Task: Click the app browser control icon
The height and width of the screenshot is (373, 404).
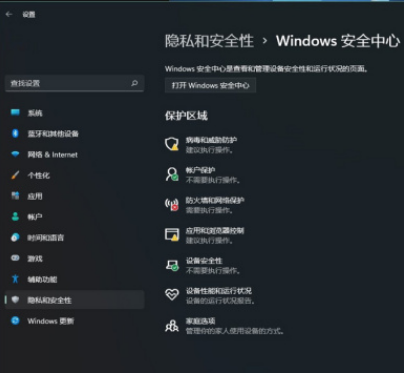Action: pos(172,235)
